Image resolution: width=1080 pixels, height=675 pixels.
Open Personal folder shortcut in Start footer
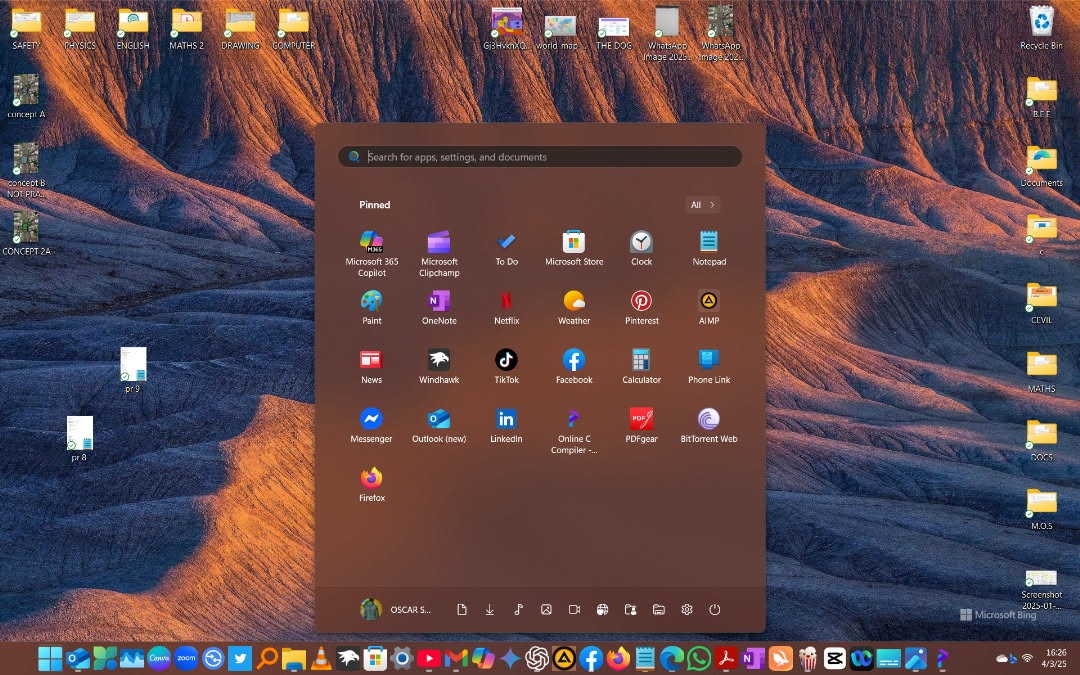[630, 610]
